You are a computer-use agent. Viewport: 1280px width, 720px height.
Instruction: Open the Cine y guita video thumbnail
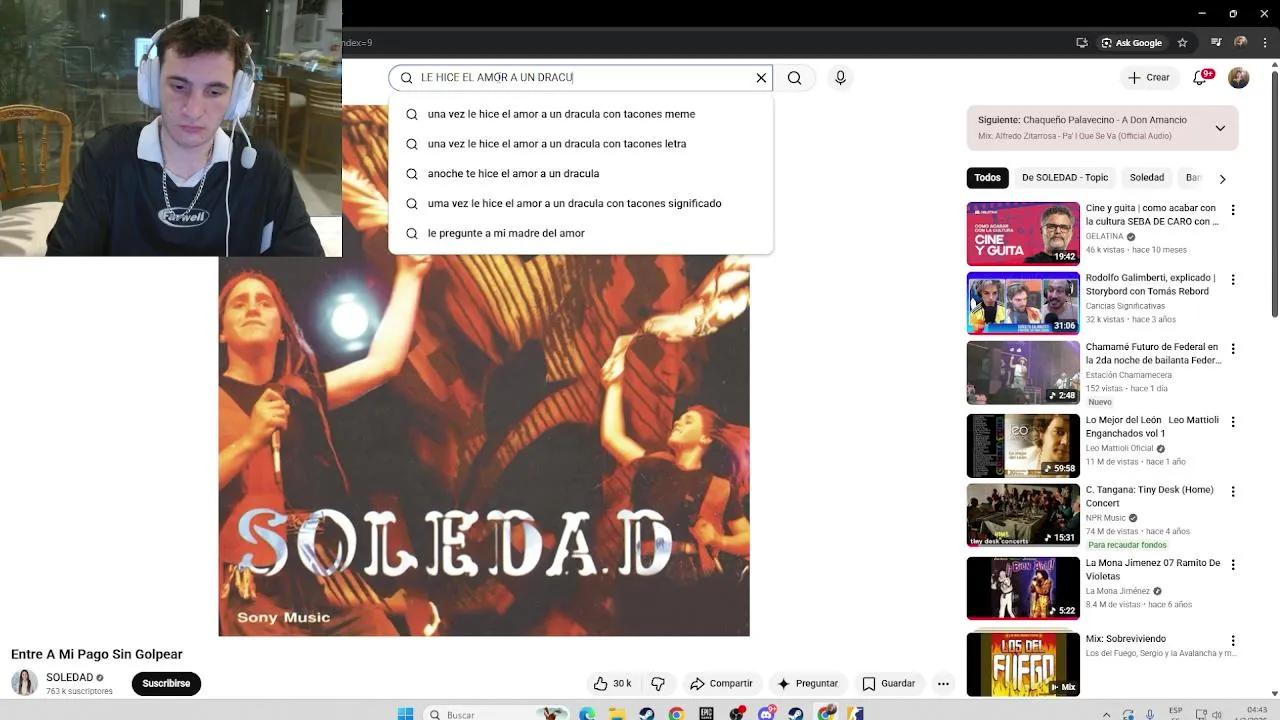point(1023,234)
